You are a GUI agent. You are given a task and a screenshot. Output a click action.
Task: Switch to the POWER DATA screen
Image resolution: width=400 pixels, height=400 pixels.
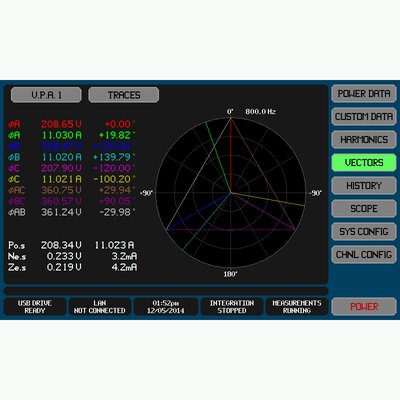[x=364, y=94]
